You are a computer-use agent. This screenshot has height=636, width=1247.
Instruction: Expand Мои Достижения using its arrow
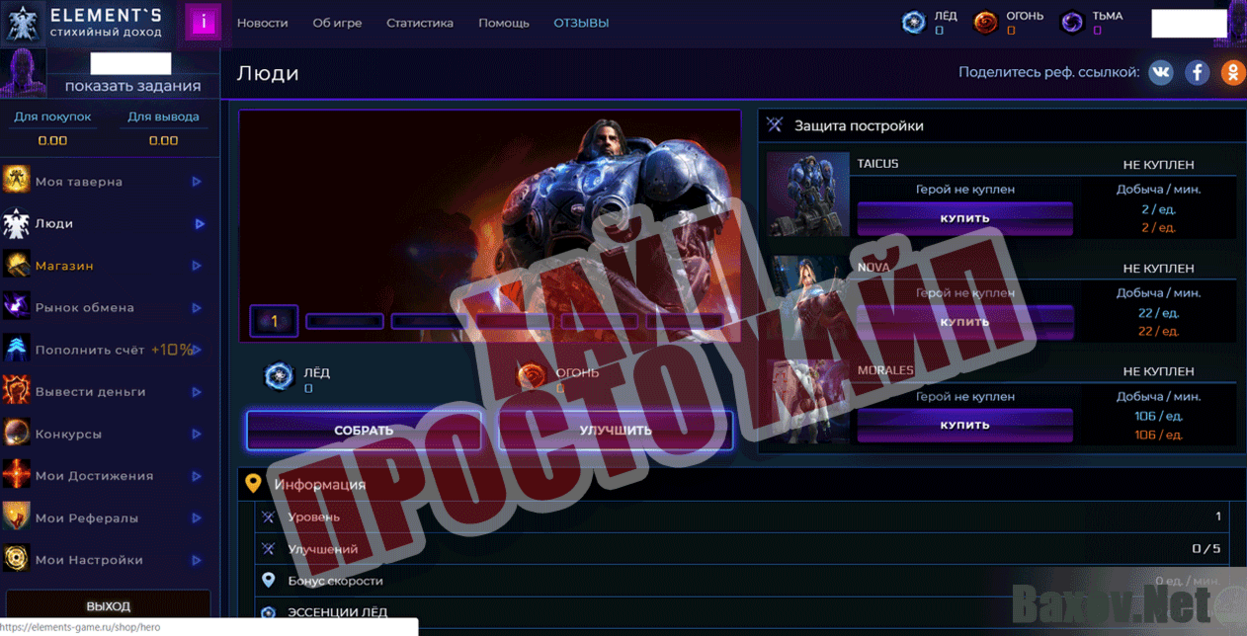pos(197,476)
